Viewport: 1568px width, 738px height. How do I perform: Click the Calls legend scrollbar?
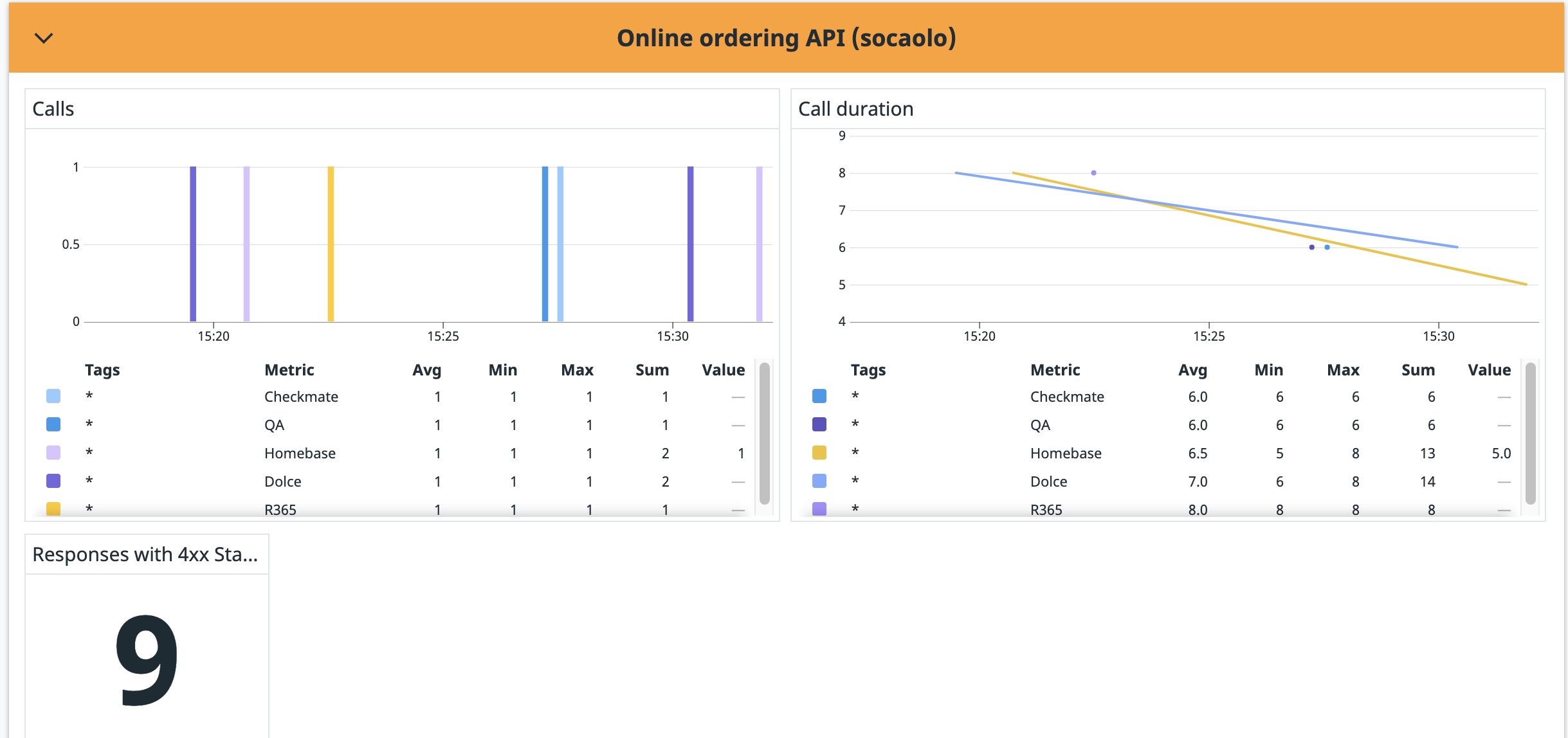pyautogui.click(x=765, y=433)
